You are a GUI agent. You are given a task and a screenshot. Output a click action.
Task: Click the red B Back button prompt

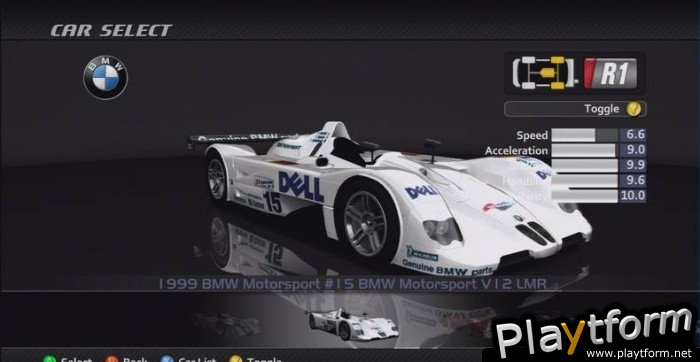click(x=126, y=359)
